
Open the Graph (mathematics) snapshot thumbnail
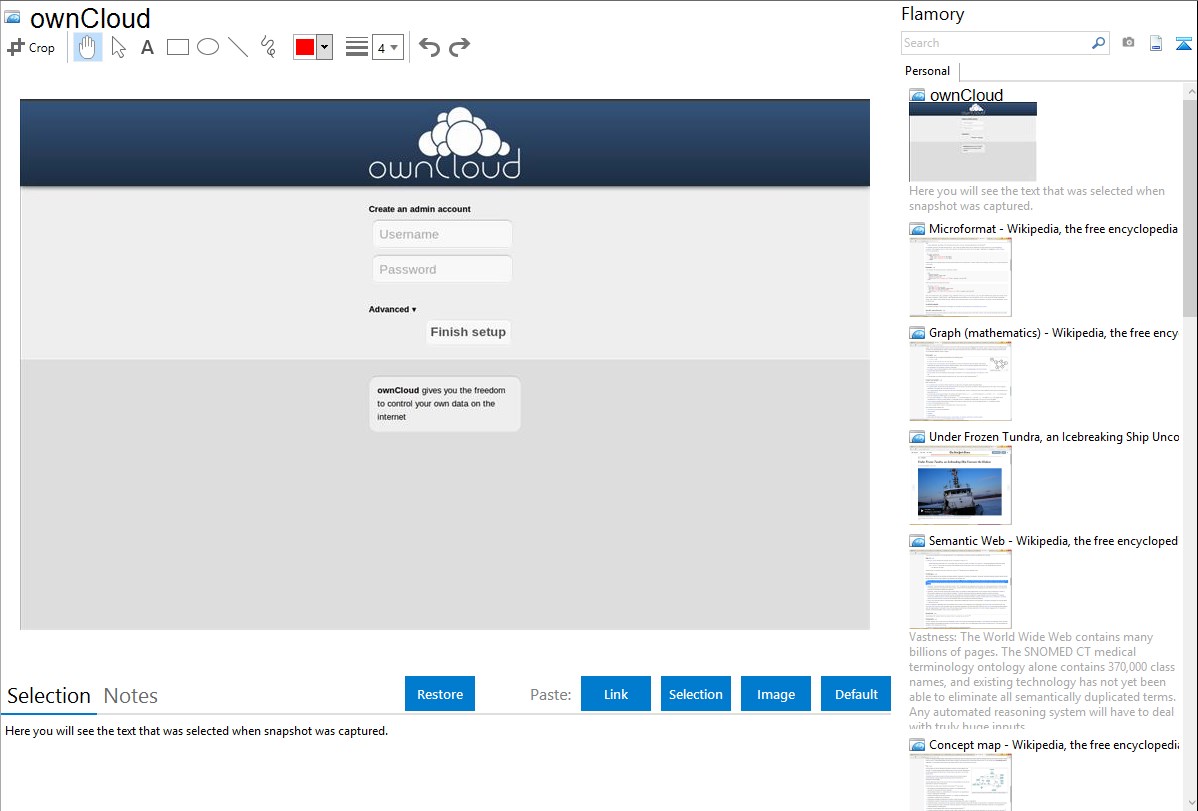click(960, 381)
